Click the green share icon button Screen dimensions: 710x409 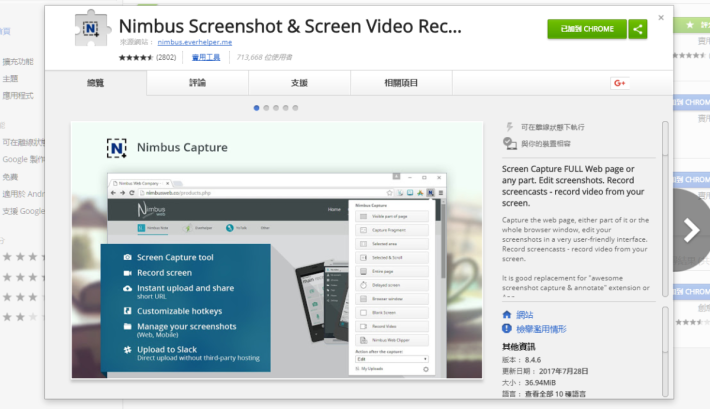[638, 29]
